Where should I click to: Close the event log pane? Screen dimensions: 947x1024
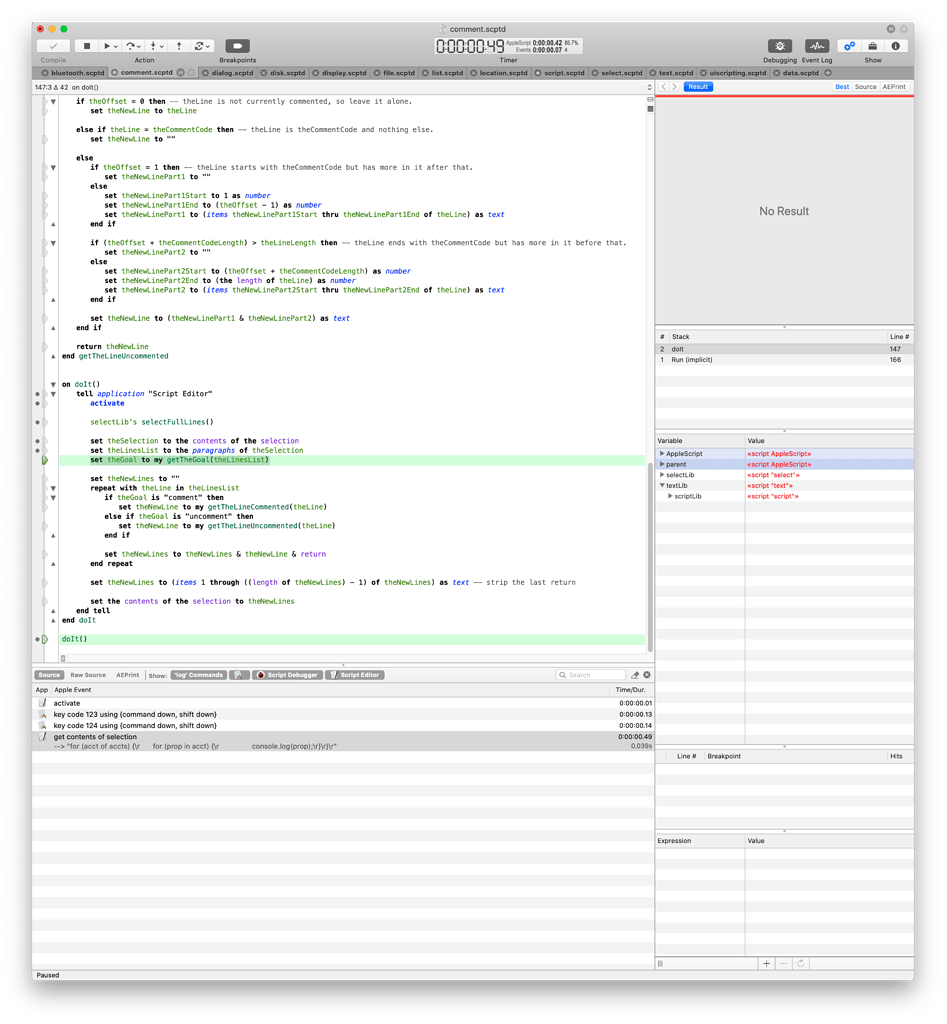point(647,675)
